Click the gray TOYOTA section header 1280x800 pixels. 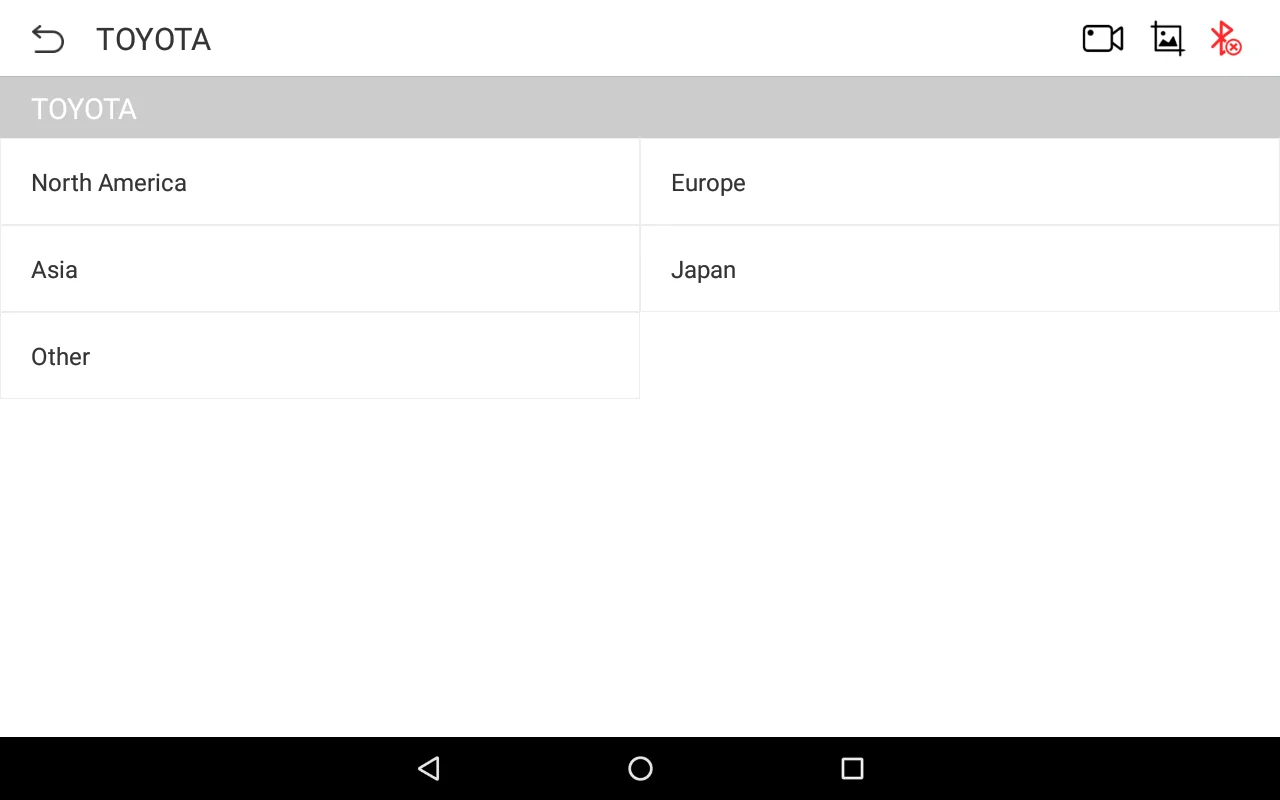pyautogui.click(x=640, y=108)
